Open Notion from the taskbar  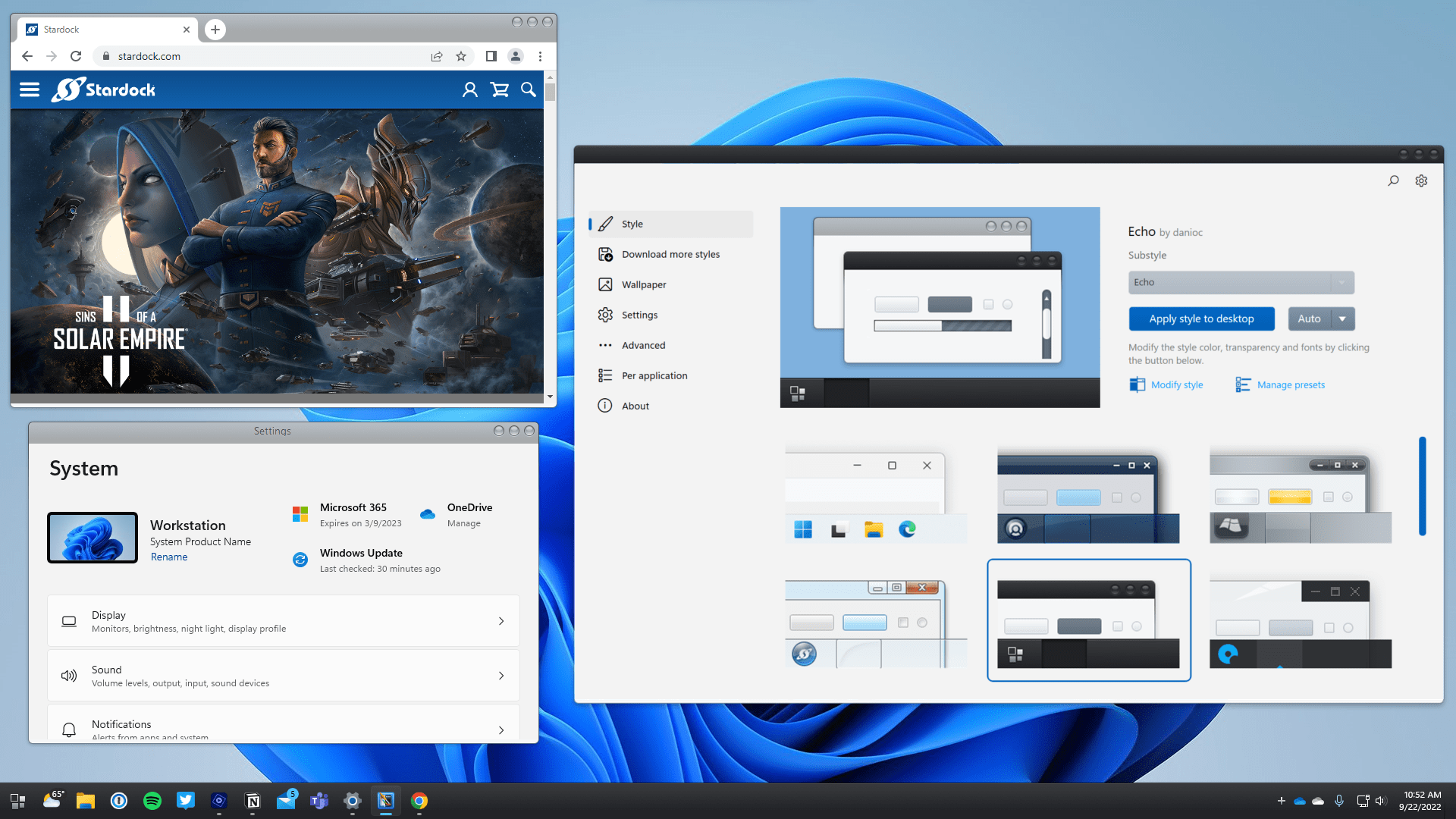click(x=253, y=800)
